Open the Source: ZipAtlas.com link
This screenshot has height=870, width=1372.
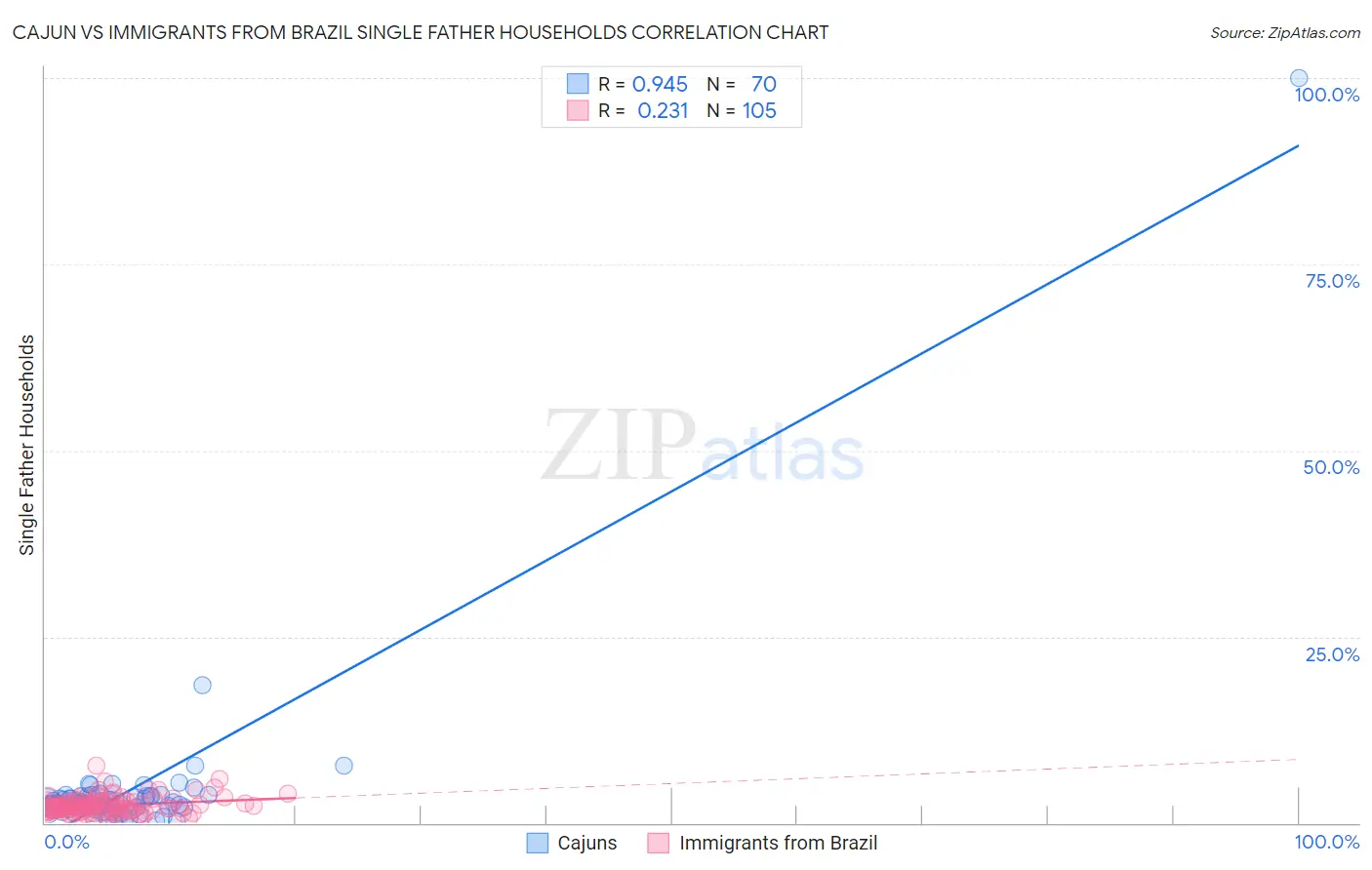point(1285,32)
